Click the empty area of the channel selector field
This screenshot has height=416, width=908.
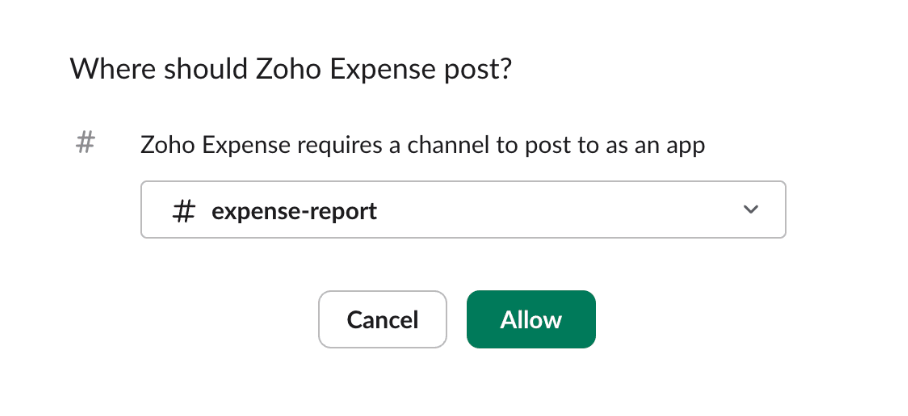coord(560,210)
